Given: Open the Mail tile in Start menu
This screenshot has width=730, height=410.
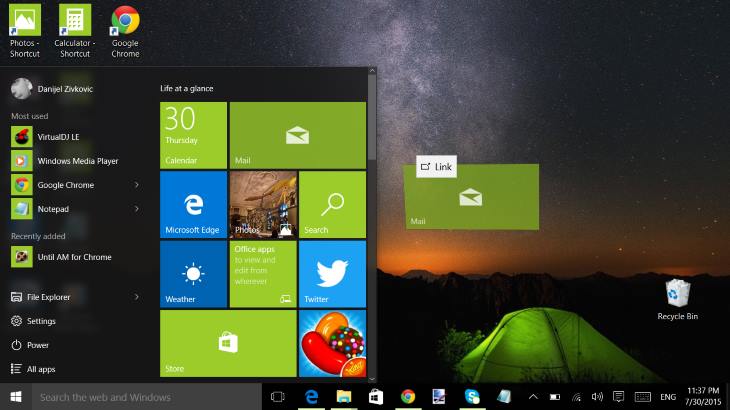Looking at the screenshot, I should 297,135.
